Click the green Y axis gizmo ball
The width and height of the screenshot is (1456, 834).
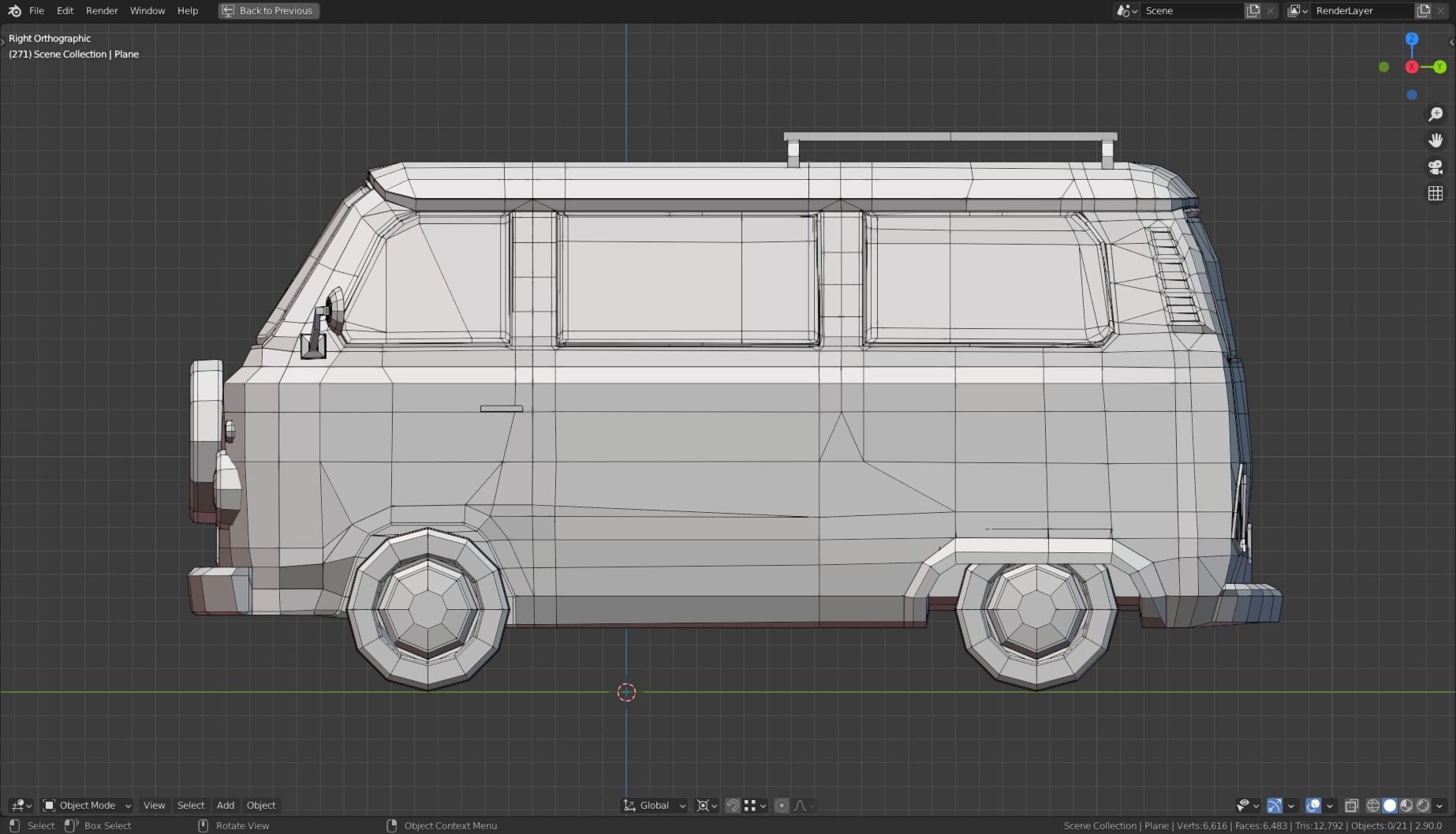point(1439,66)
